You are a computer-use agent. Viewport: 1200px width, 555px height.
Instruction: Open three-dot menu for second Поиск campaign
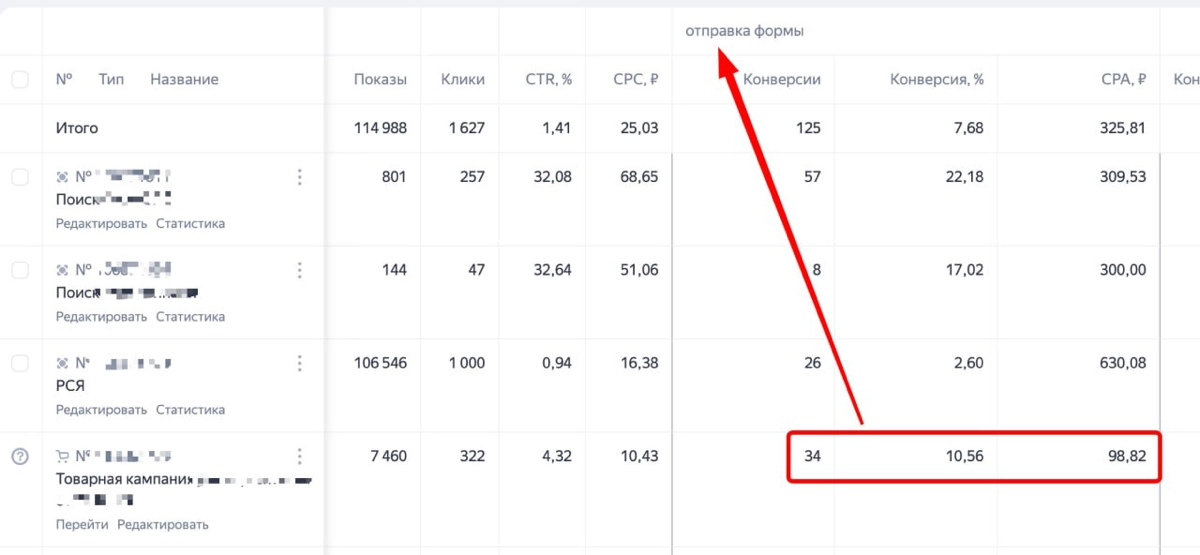click(299, 270)
